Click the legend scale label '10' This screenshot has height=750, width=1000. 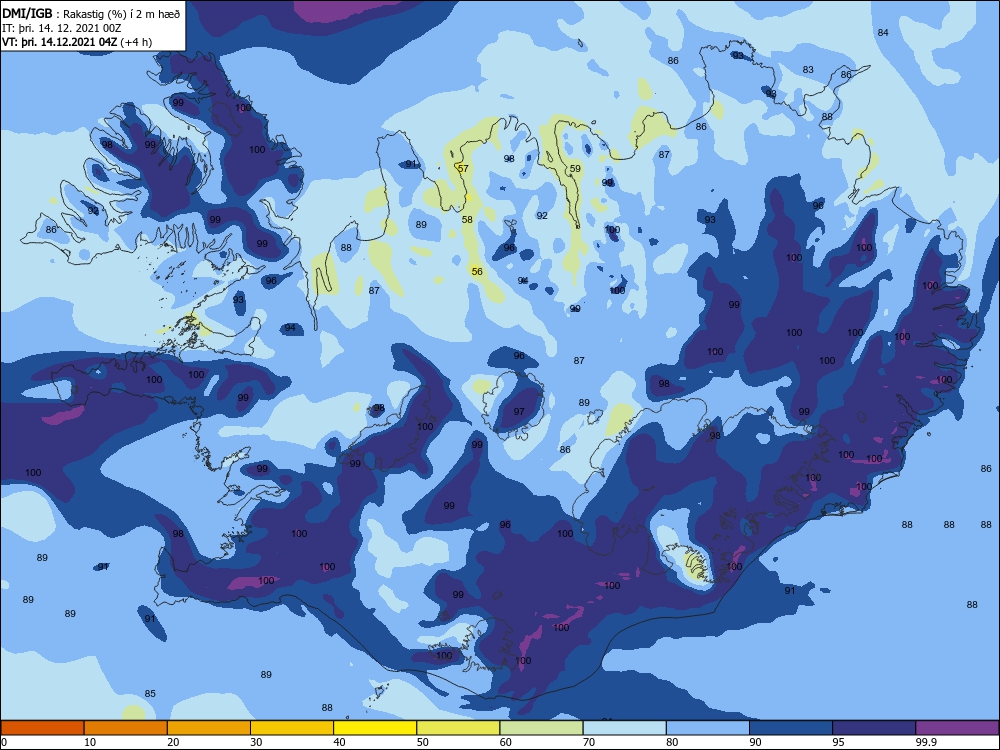(90, 742)
